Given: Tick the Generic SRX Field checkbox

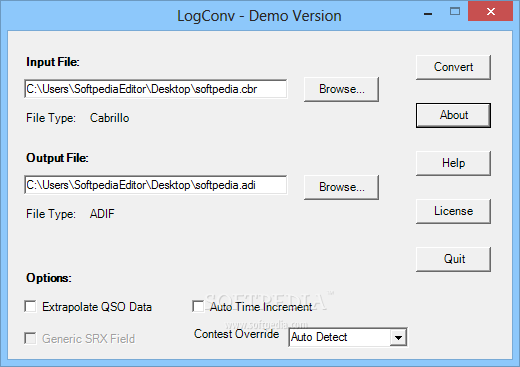Looking at the screenshot, I should 30,338.
